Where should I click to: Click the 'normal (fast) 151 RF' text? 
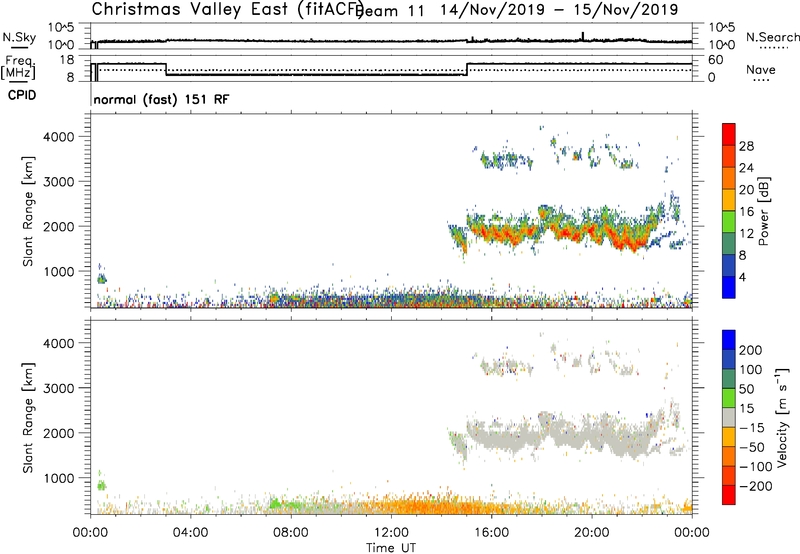tap(161, 99)
